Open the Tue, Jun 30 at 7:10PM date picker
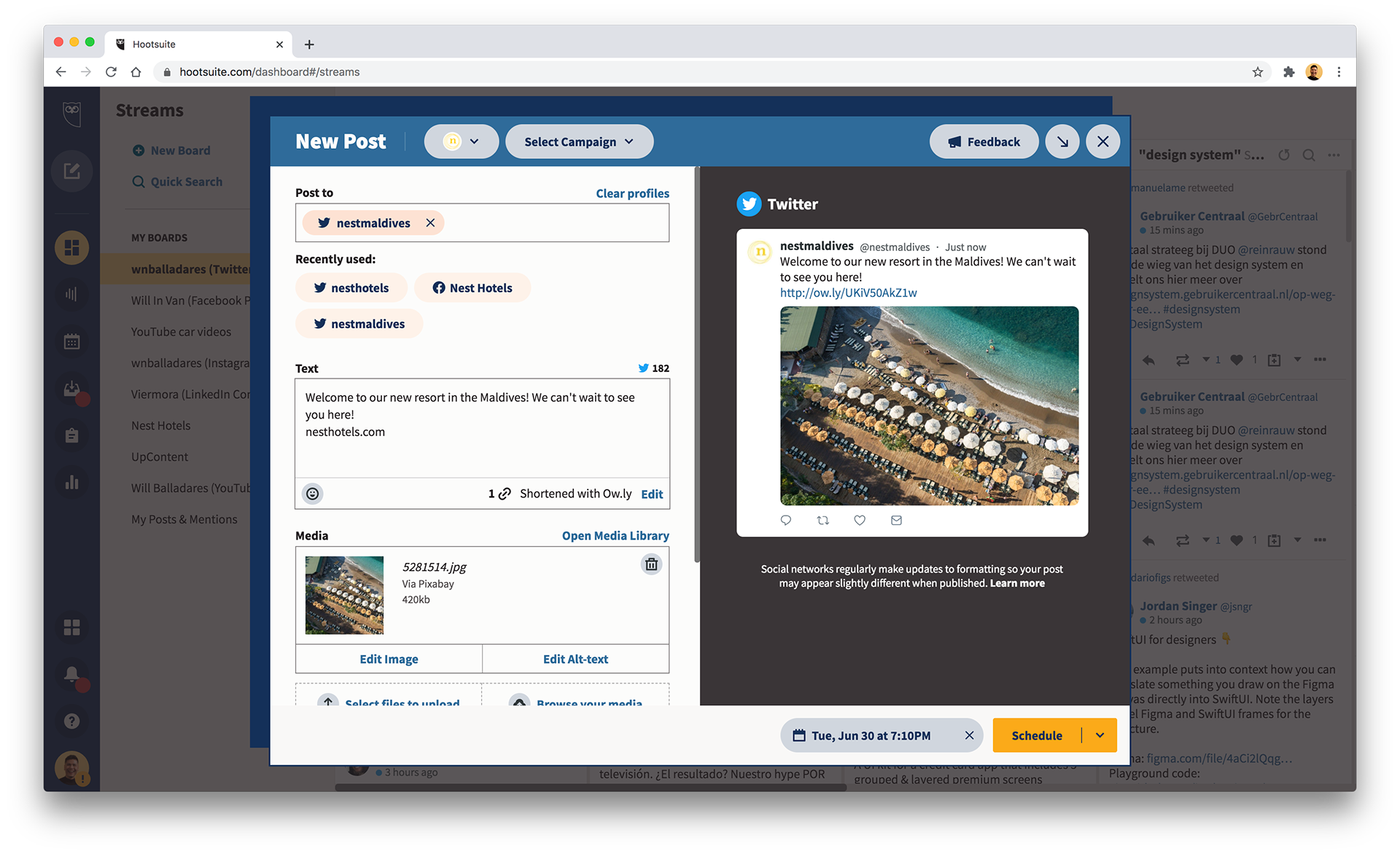Screen dimensions: 1400x854 point(871,736)
